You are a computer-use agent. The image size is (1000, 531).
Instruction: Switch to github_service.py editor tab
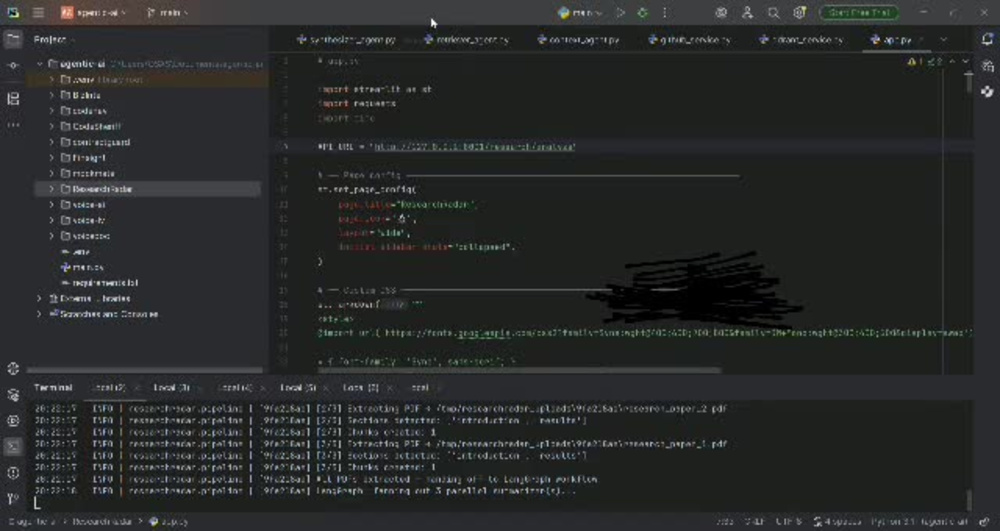(x=689, y=40)
